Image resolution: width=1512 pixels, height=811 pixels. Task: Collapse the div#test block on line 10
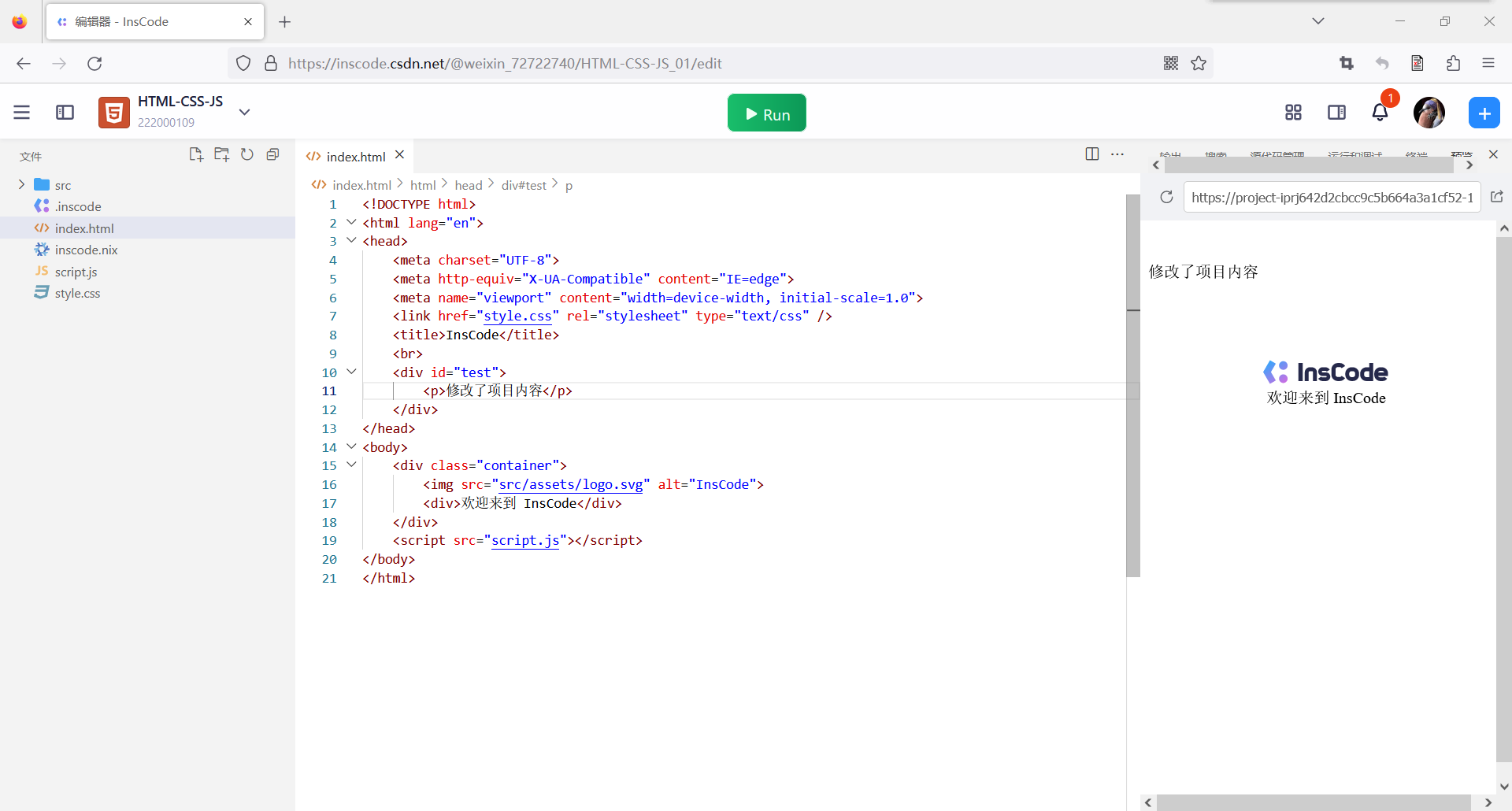click(x=351, y=372)
